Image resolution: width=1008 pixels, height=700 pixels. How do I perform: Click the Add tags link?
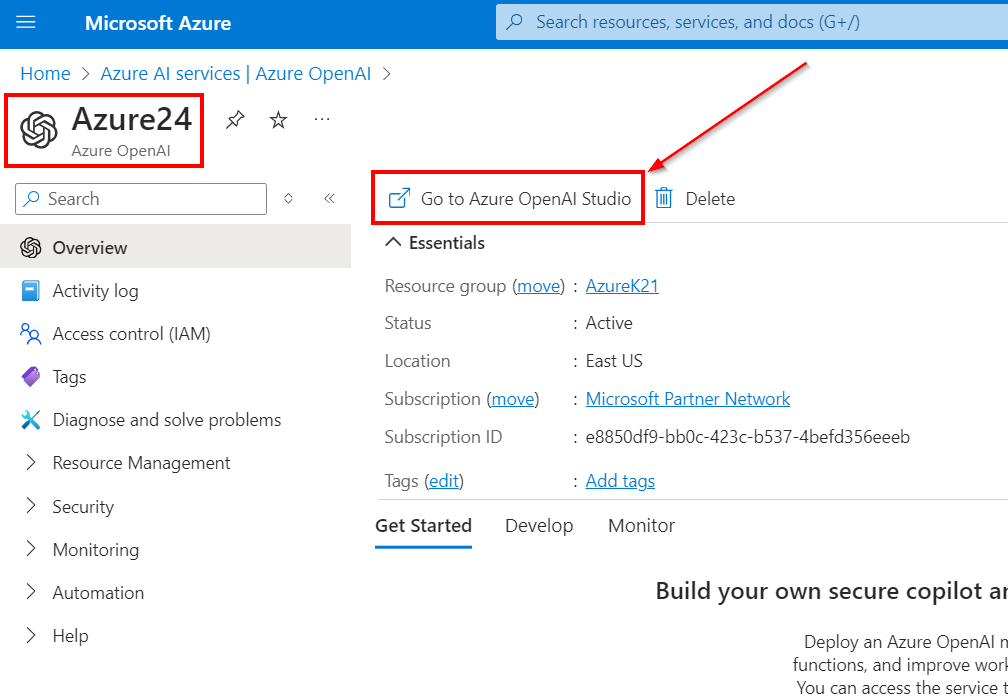[620, 481]
